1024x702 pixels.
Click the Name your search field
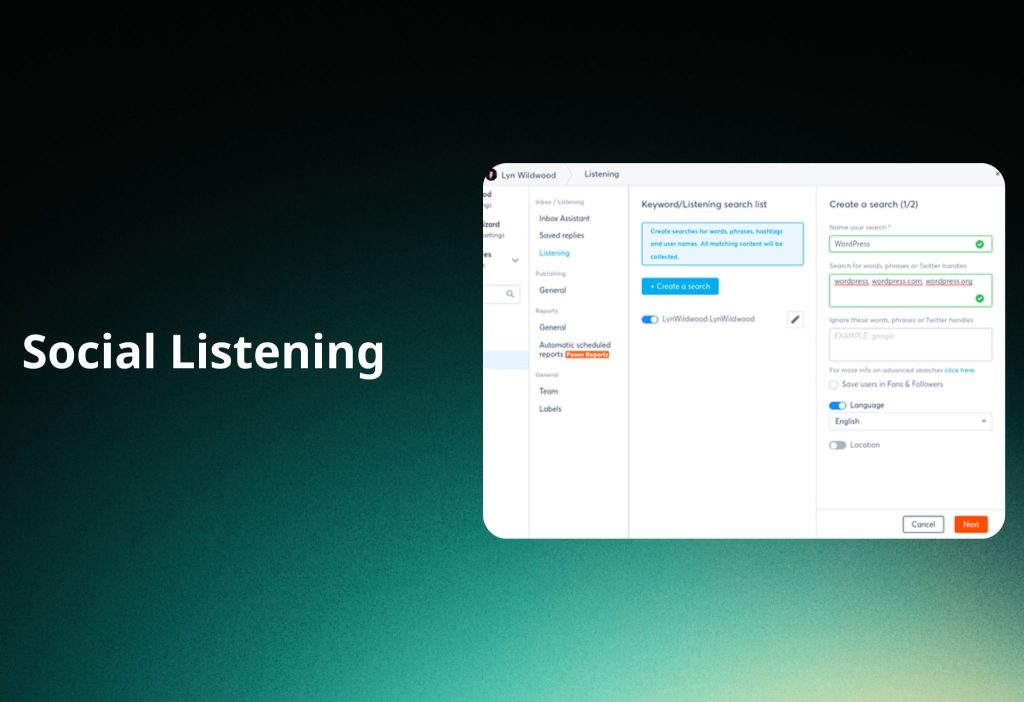[x=910, y=244]
